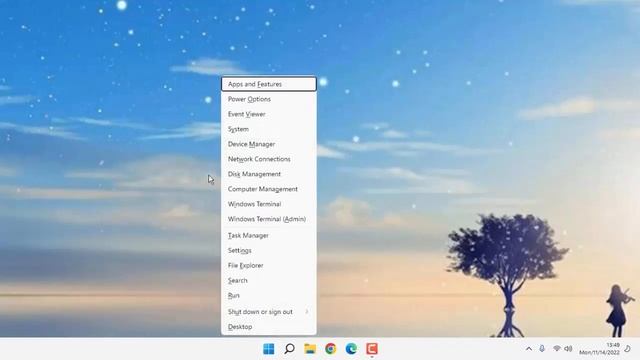Viewport: 640px width, 360px height.
Task: Expand Shut down or sign out submenu
Action: 269,312
